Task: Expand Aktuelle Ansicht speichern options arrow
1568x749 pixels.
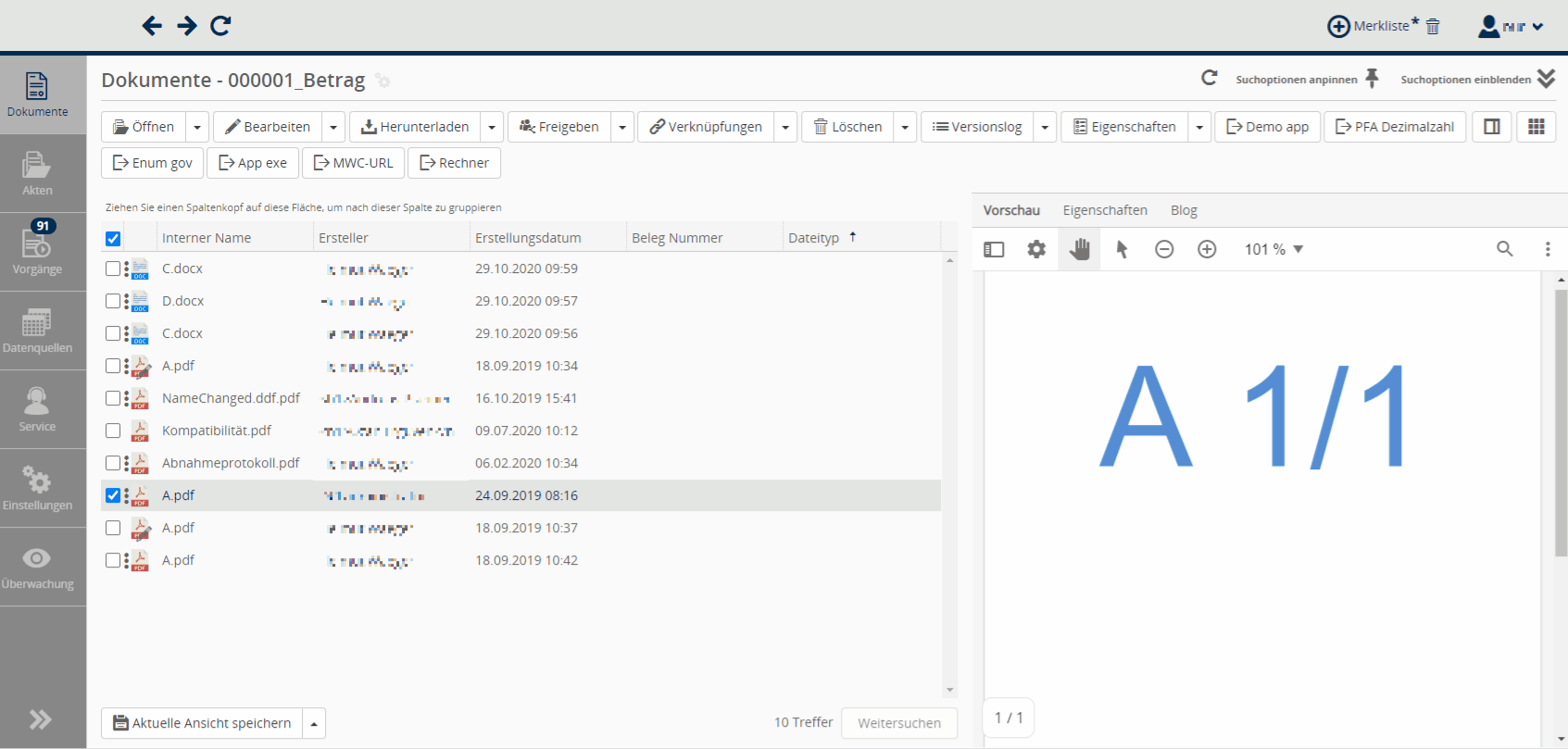Action: [314, 723]
